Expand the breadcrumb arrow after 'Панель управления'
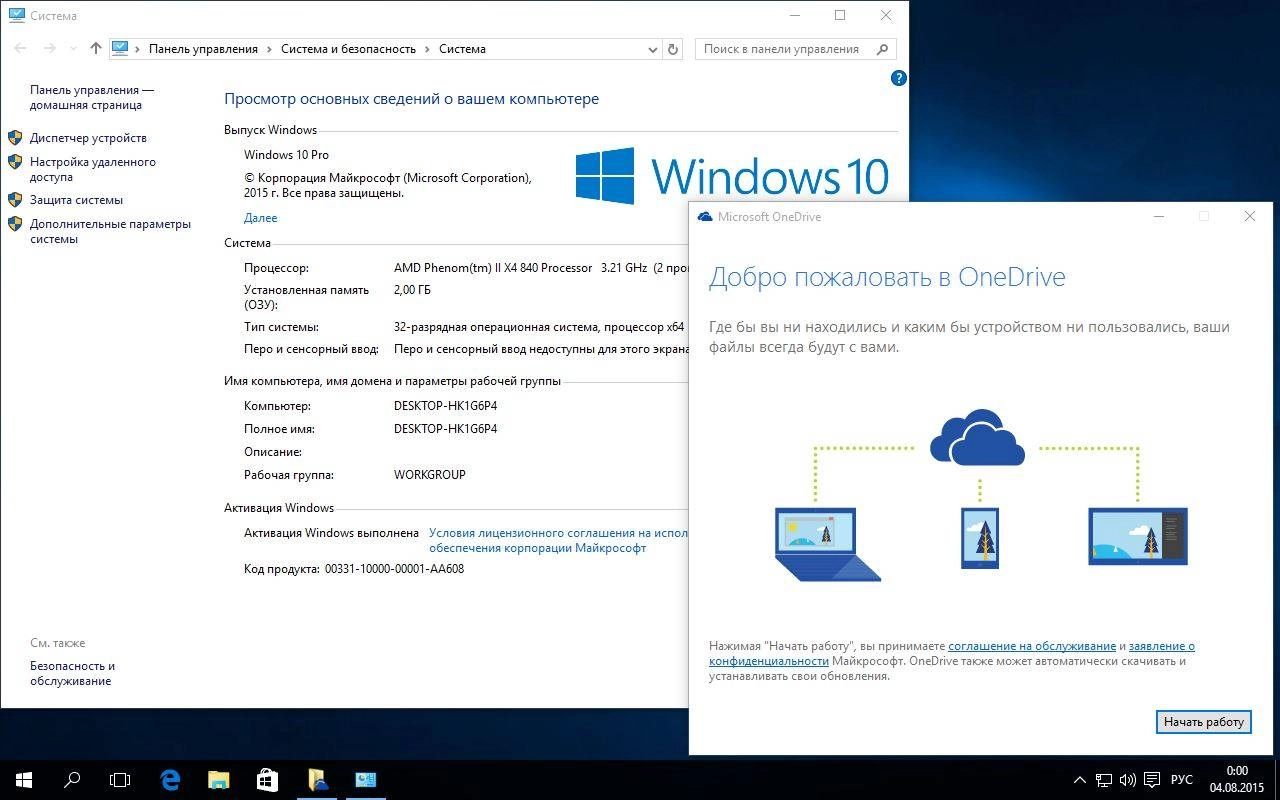The image size is (1280, 800). [x=270, y=48]
